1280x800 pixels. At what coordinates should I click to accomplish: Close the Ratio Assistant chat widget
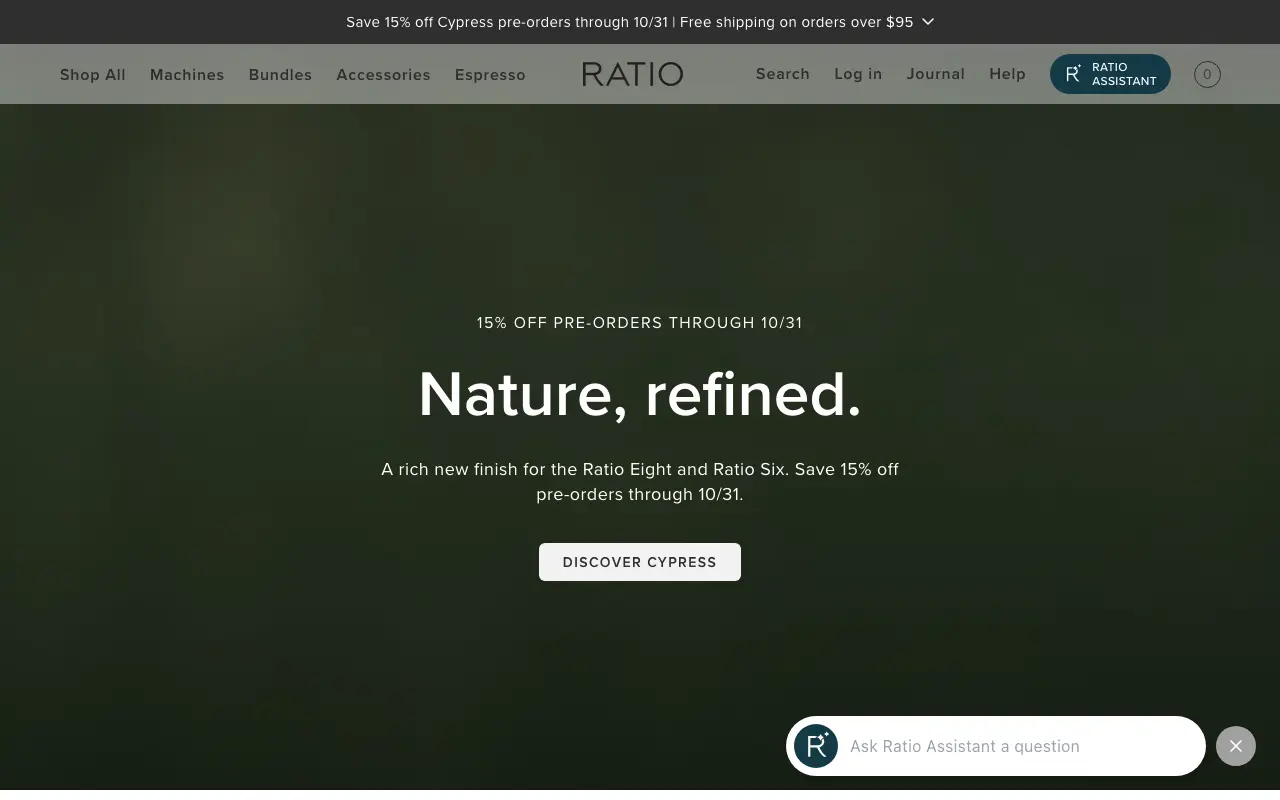[x=1236, y=746]
